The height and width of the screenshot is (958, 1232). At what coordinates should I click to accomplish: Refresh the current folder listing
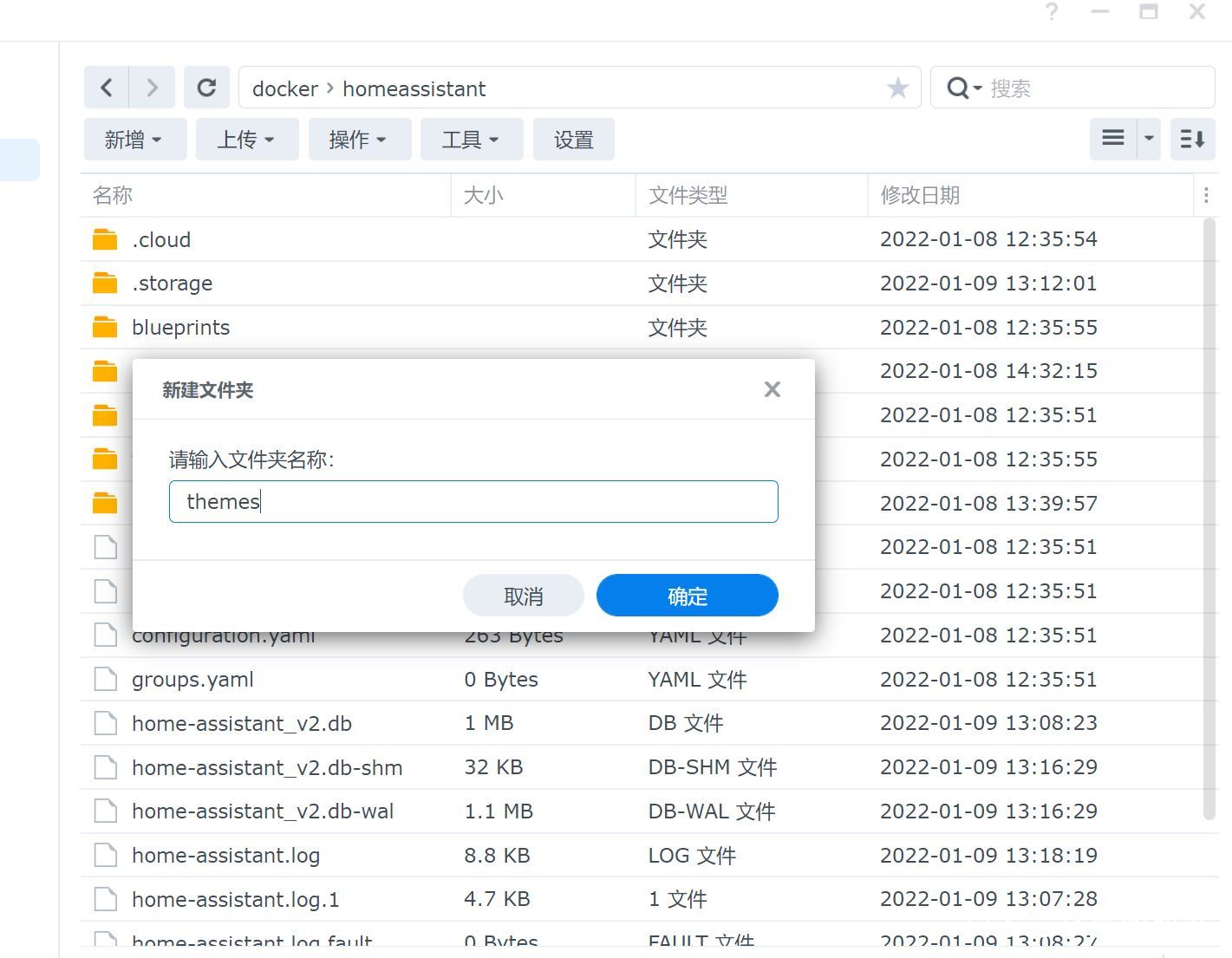206,88
